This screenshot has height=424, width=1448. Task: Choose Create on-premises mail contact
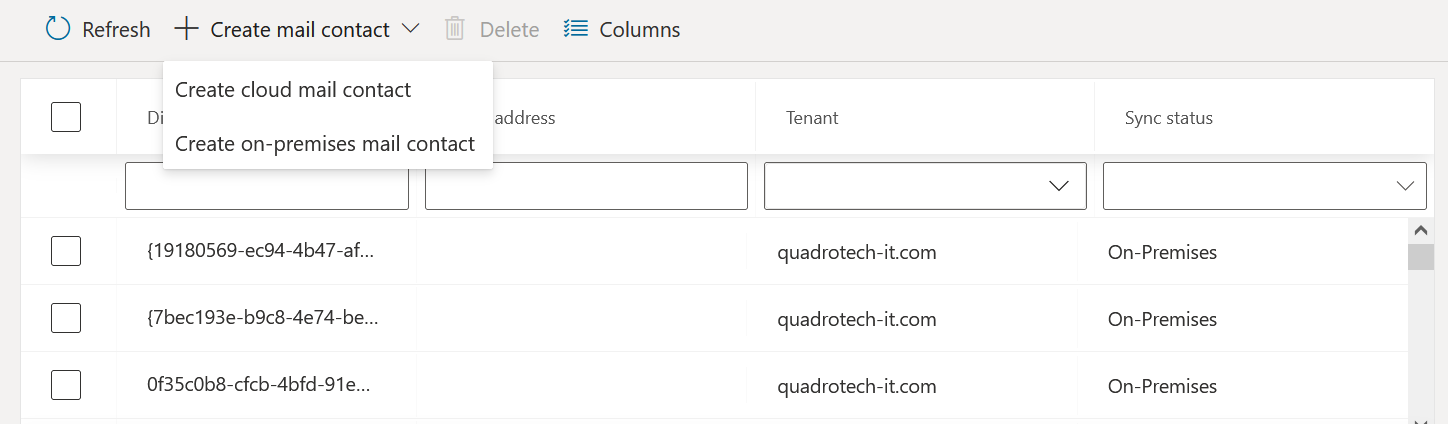pos(325,144)
